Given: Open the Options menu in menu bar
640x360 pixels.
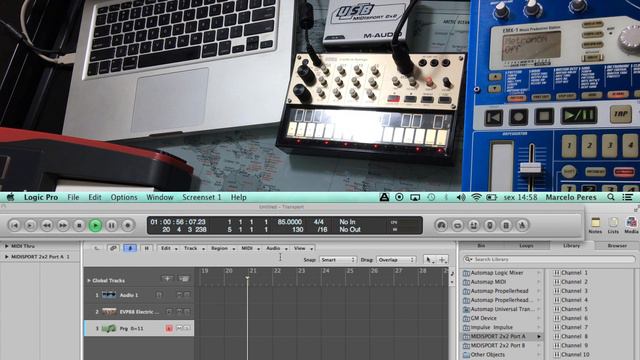Looking at the screenshot, I should coord(124,197).
